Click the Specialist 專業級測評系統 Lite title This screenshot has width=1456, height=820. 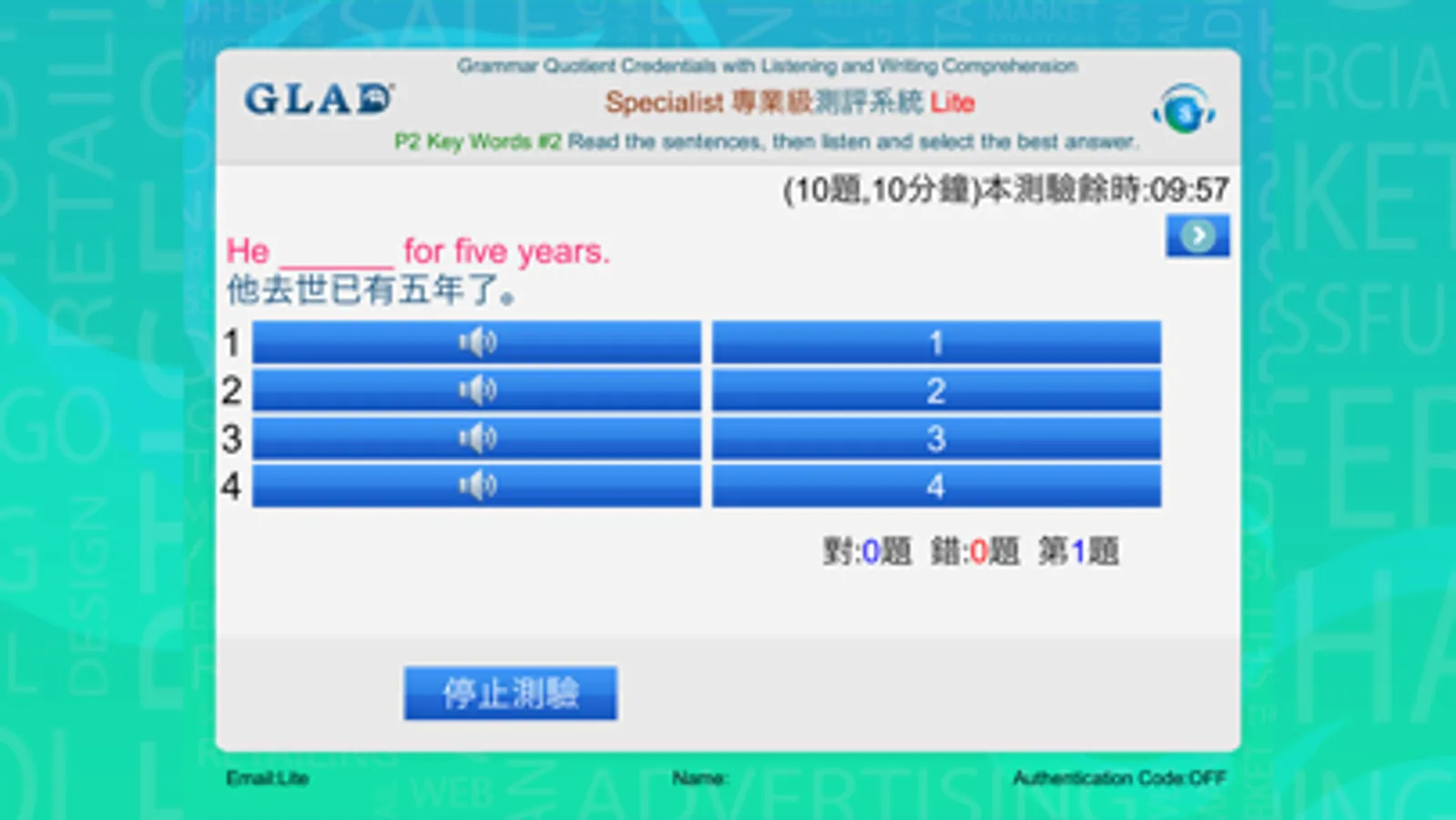(789, 102)
